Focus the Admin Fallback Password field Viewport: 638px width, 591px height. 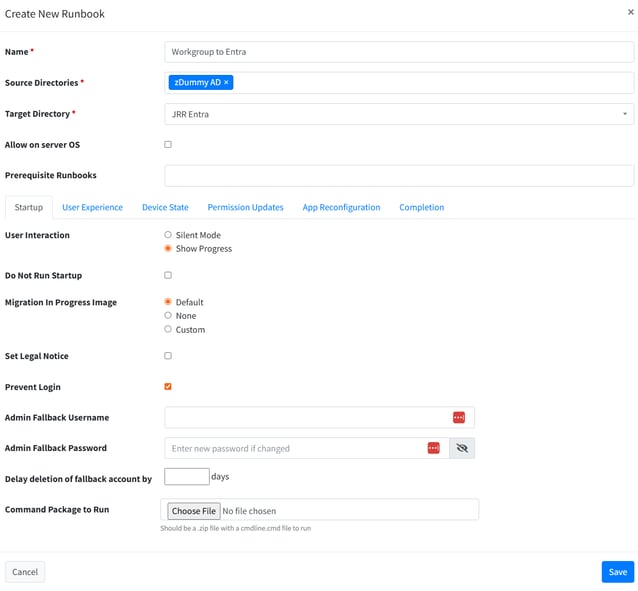[x=307, y=448]
